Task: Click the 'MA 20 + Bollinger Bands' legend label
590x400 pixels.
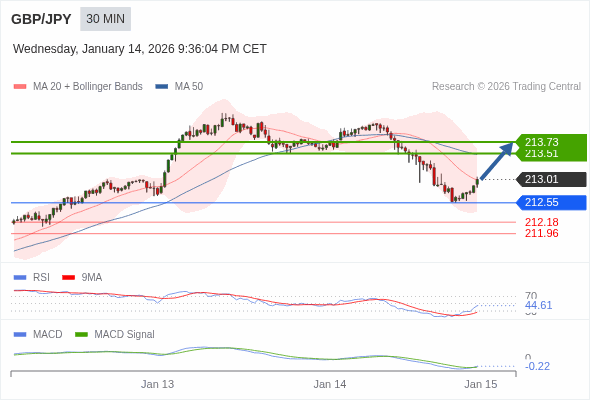Action: 88,87
